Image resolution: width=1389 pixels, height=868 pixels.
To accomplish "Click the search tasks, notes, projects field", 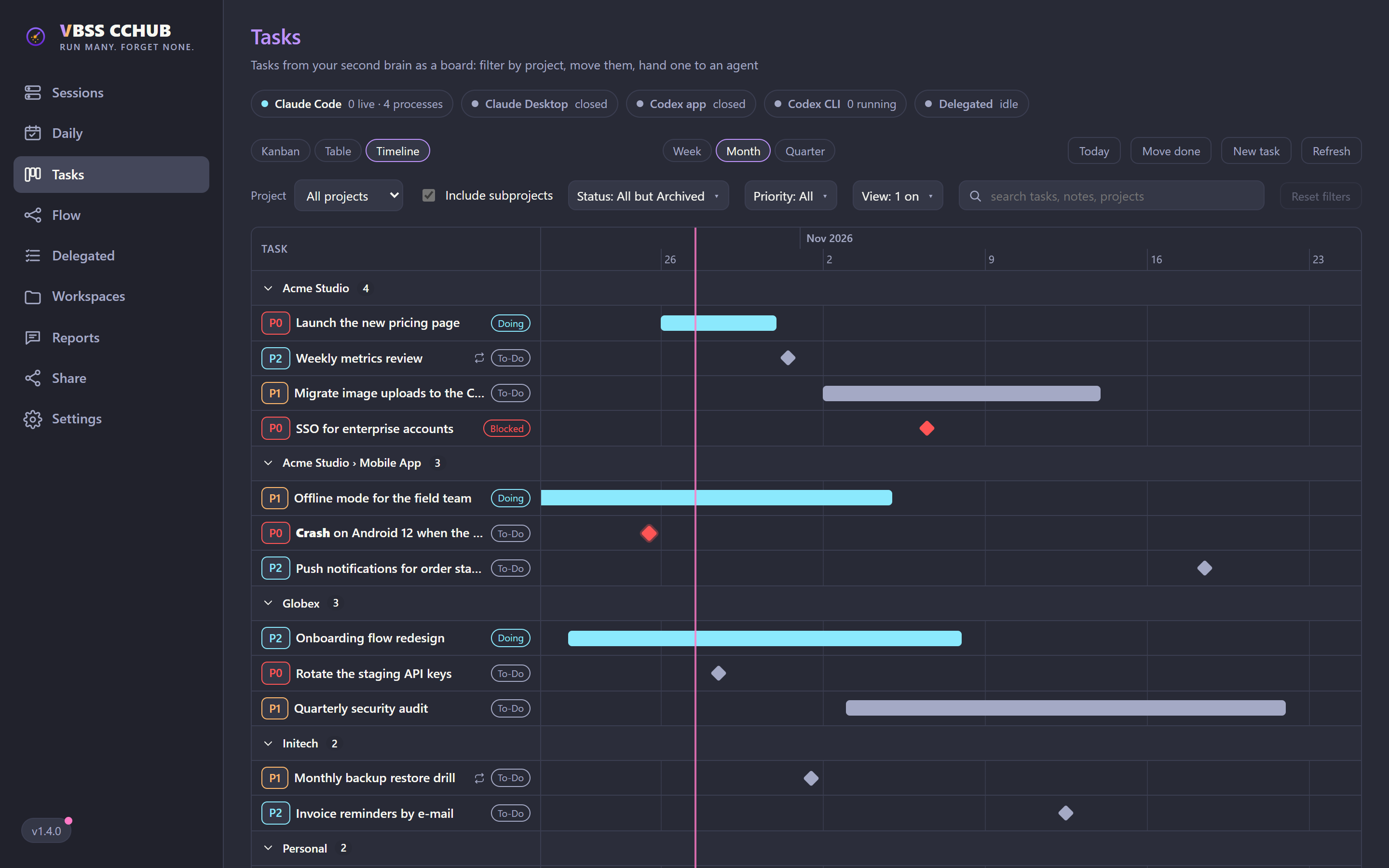I will pos(1112,196).
